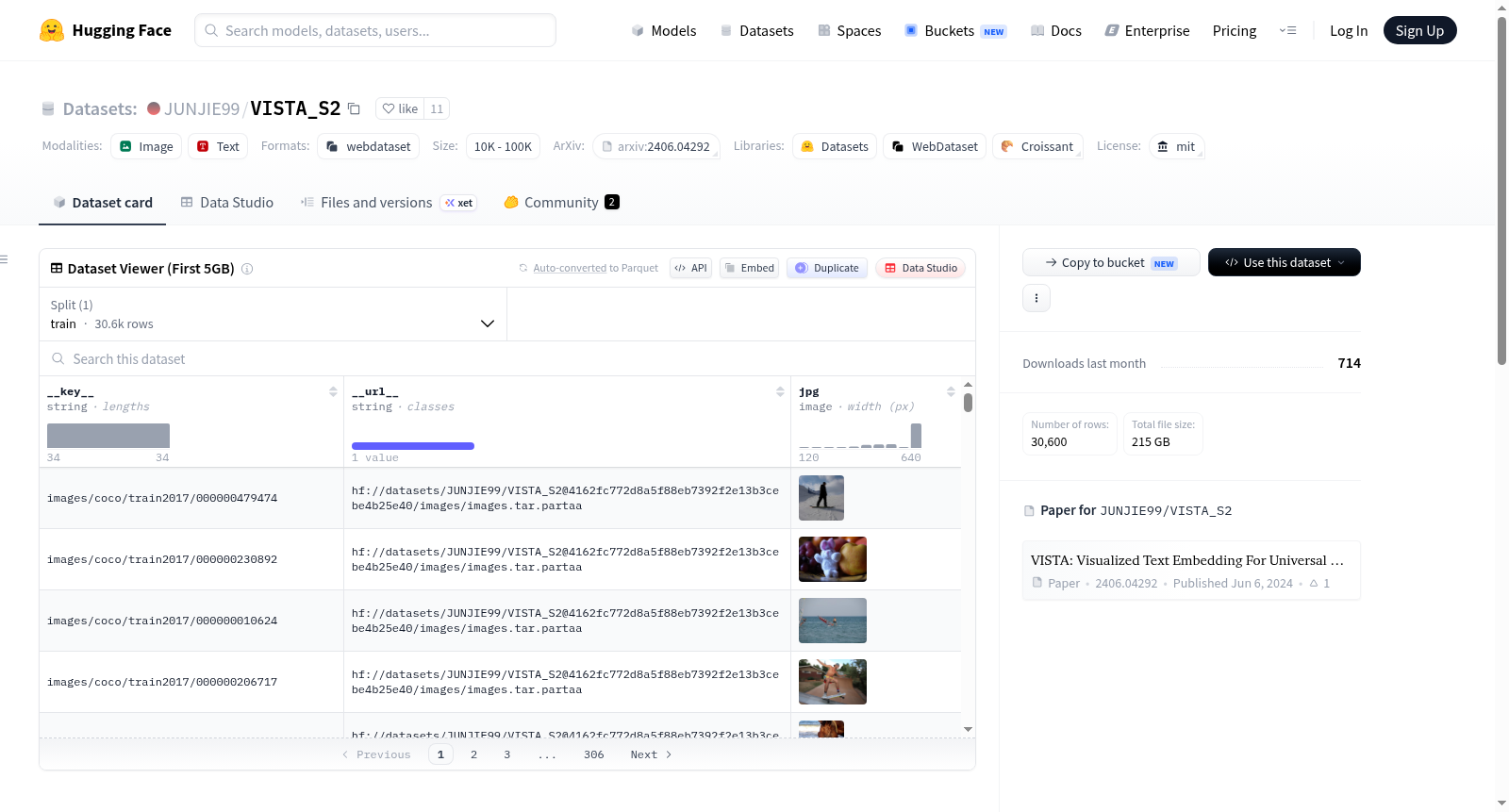Screen dimensions: 1509x812
Task: Open the Data Studio button in viewer header
Action: [920, 268]
